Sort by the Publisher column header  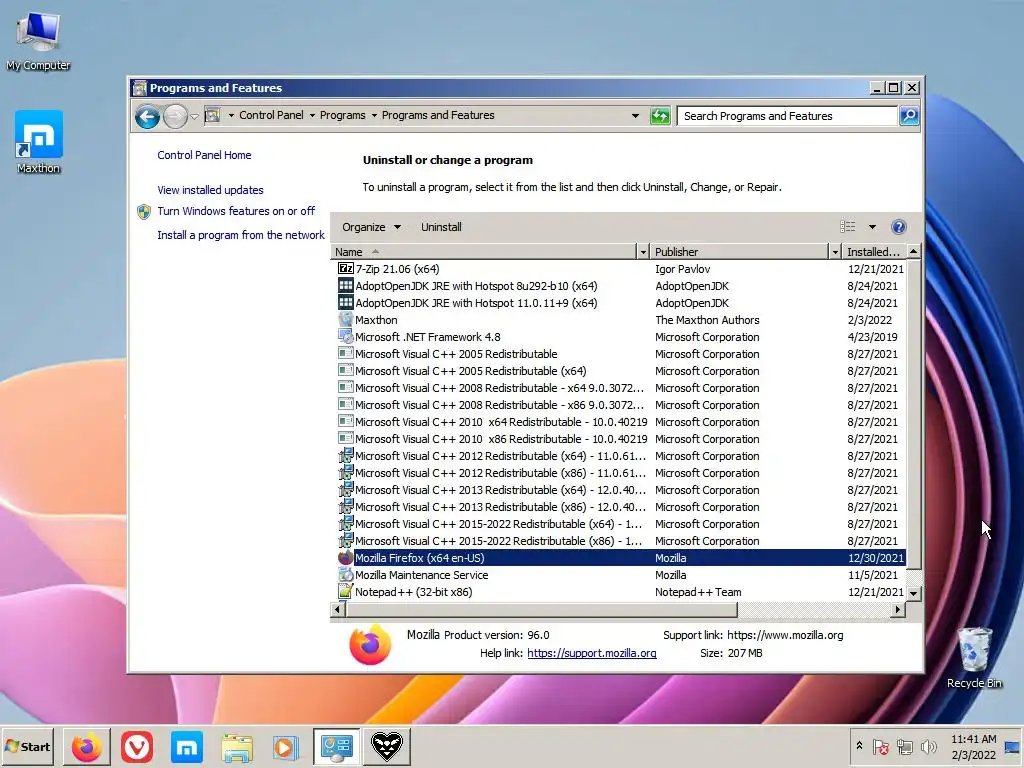click(739, 252)
